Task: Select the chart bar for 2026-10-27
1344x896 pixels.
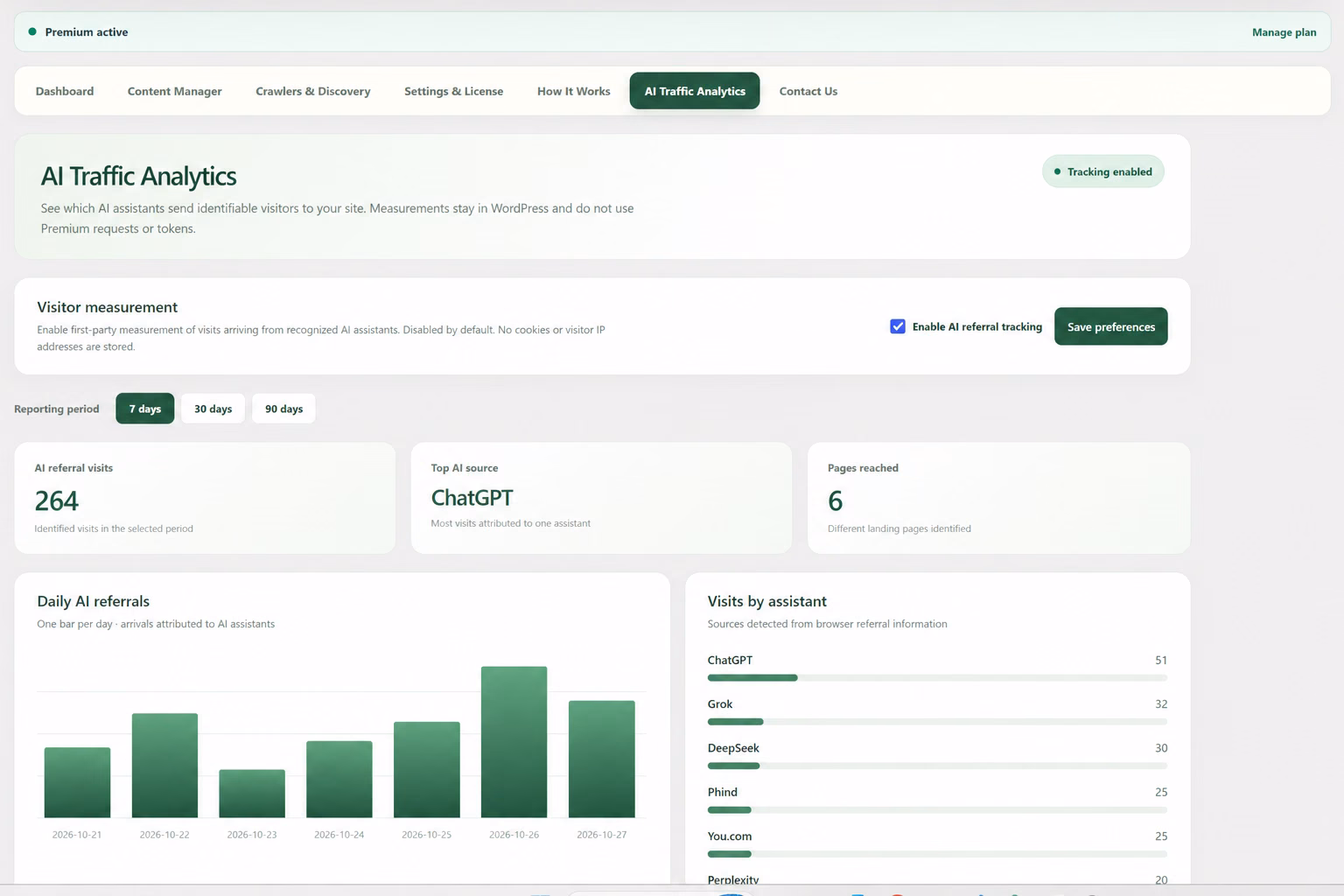Action: (x=602, y=759)
